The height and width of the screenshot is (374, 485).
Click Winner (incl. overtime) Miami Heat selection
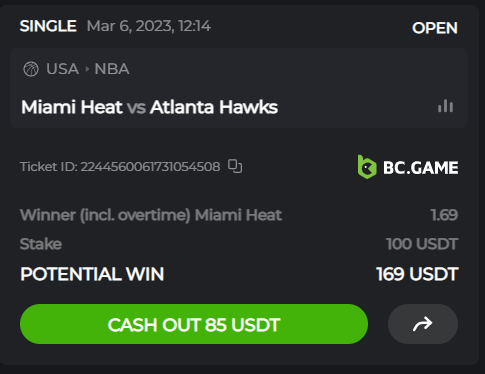(151, 215)
